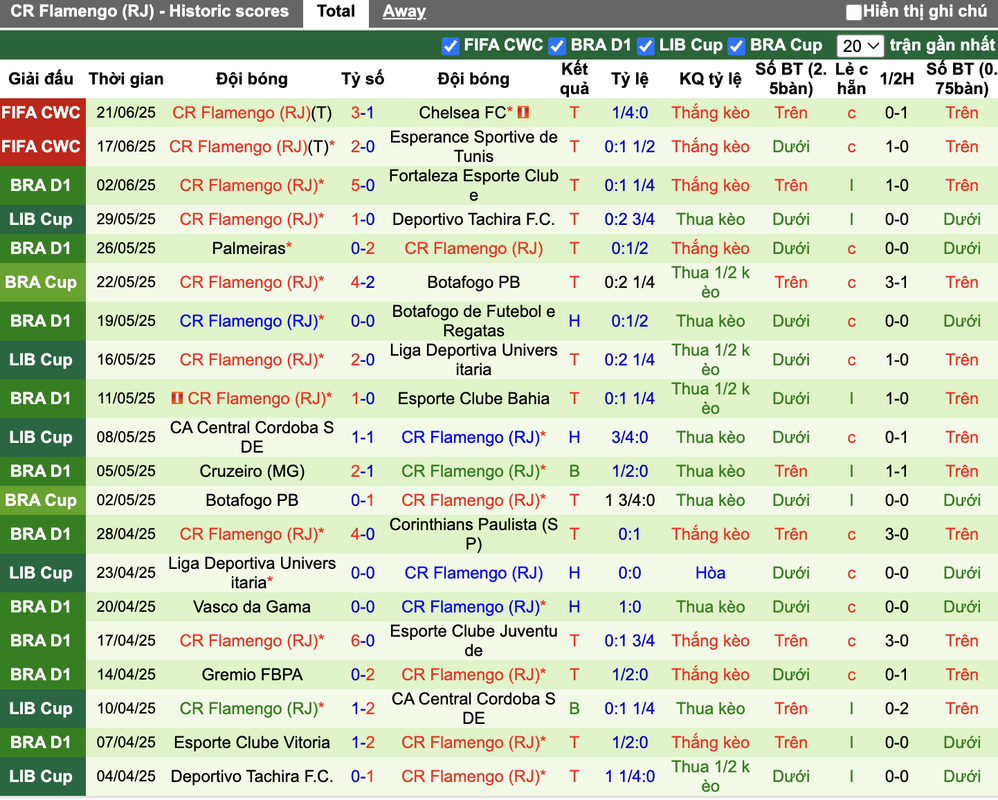
Task: Click the 2-1 score for Cruzeiro match
Action: [x=362, y=471]
